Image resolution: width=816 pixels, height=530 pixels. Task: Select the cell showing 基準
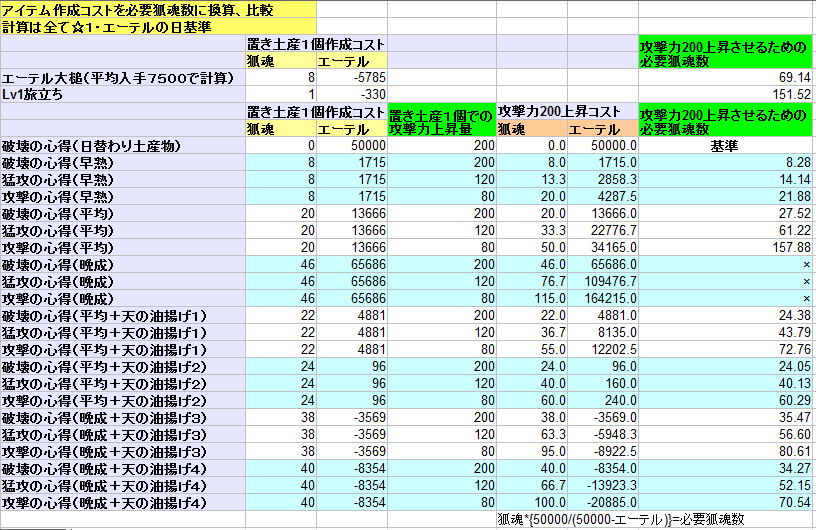pos(727,146)
